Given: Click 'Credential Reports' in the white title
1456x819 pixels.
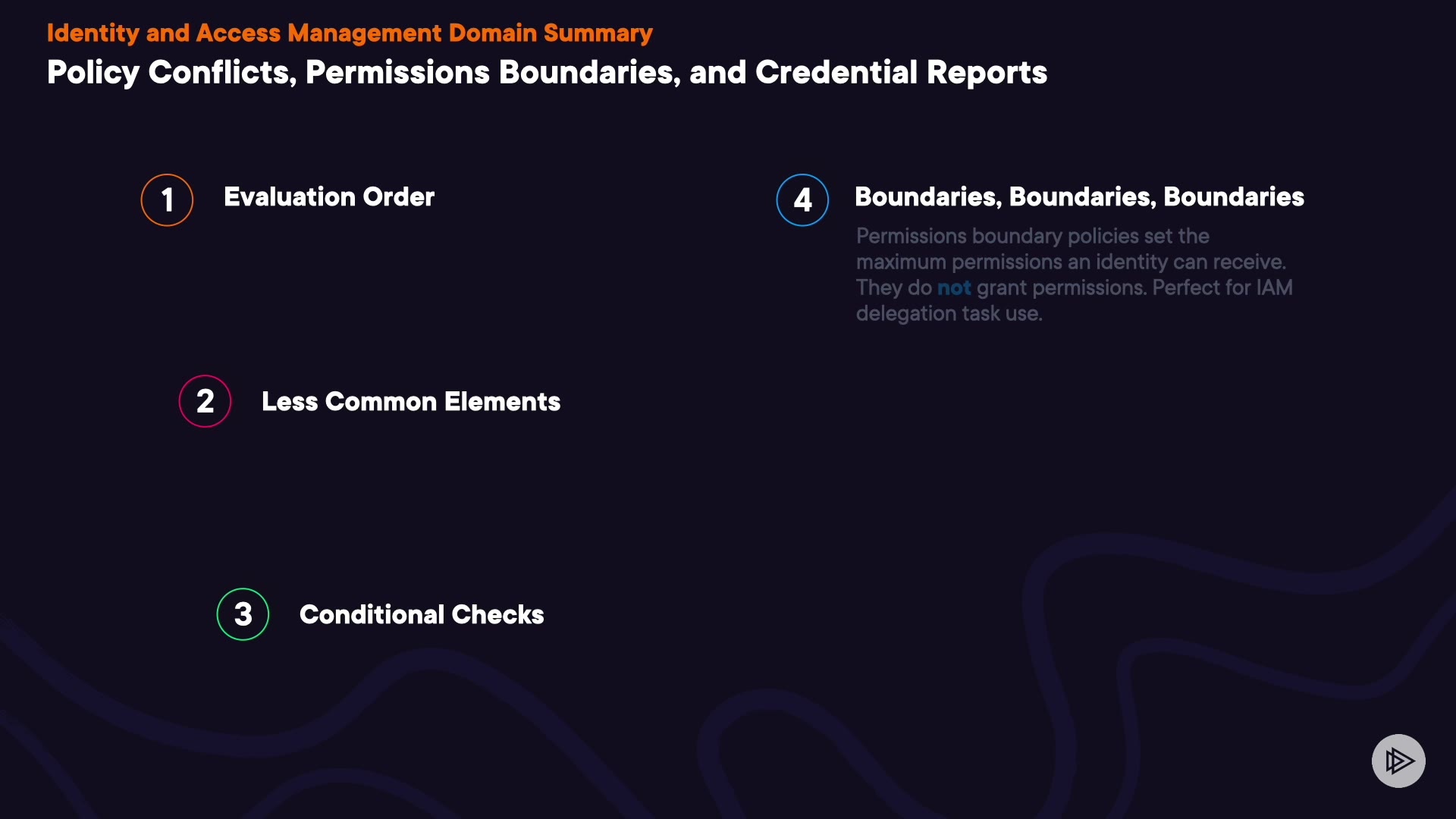Looking at the screenshot, I should click(901, 73).
